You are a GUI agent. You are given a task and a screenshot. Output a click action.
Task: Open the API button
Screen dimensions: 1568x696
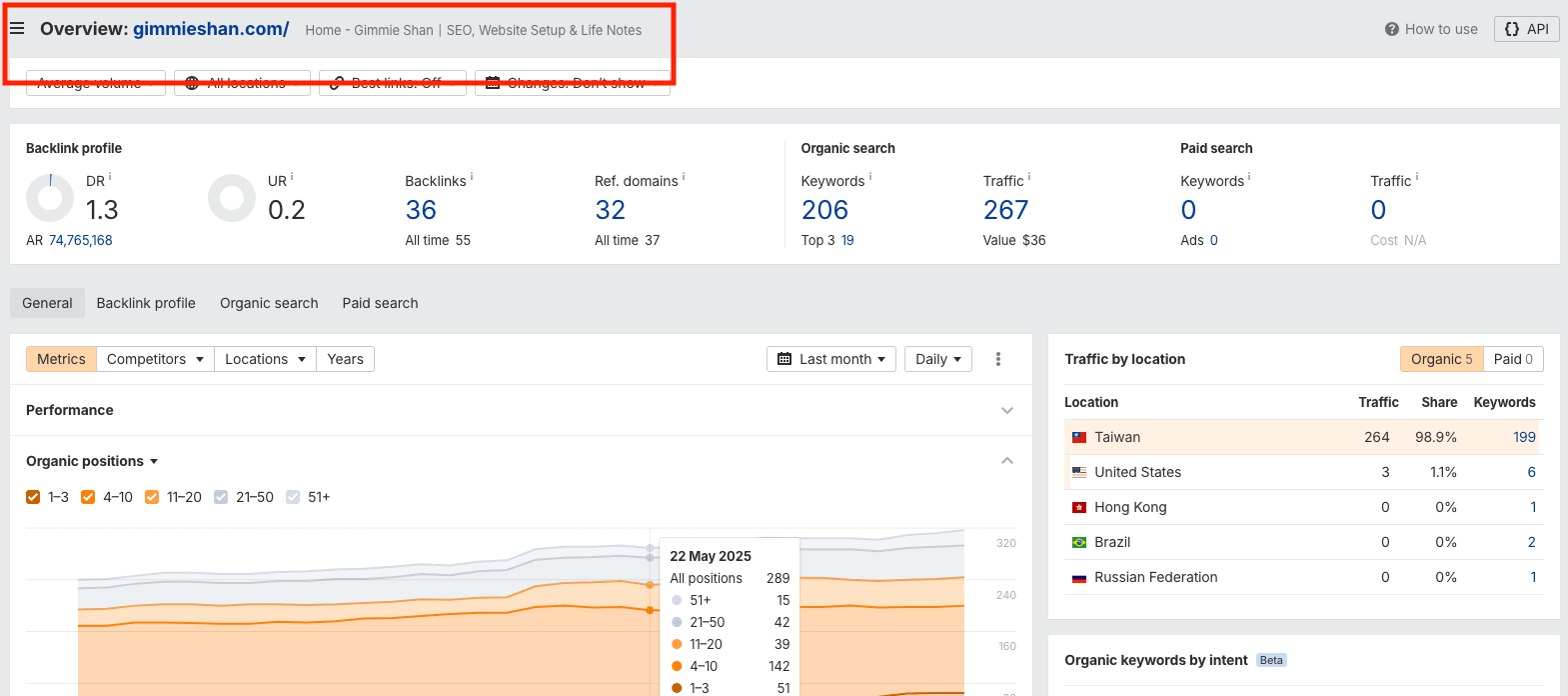pyautogui.click(x=1526, y=29)
